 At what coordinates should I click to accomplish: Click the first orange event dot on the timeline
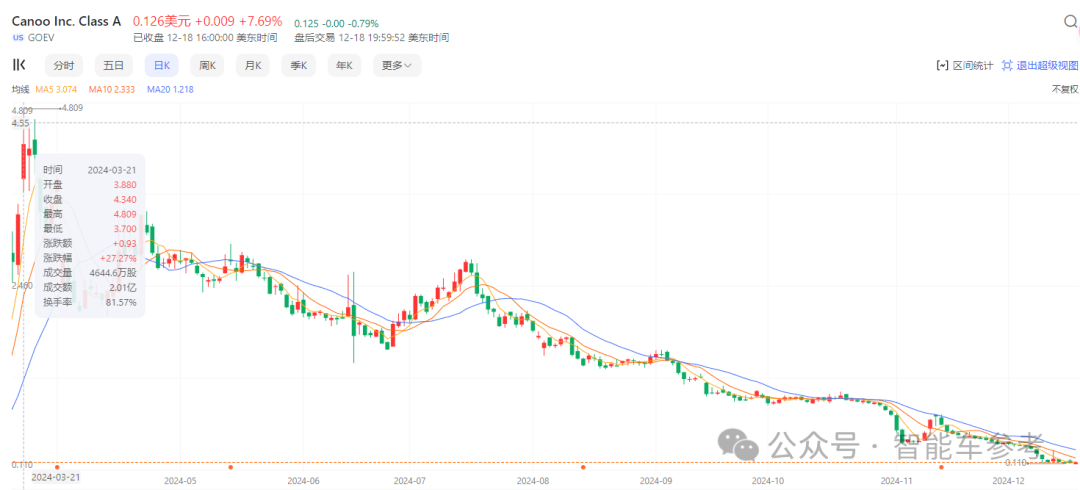57,466
